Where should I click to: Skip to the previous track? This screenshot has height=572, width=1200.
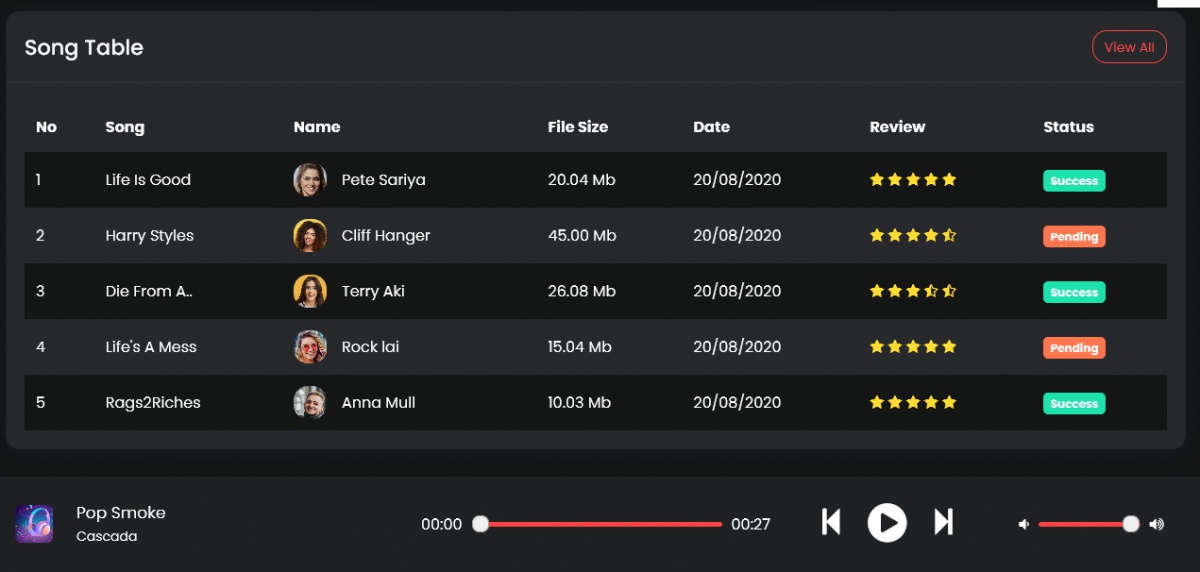[x=831, y=522]
